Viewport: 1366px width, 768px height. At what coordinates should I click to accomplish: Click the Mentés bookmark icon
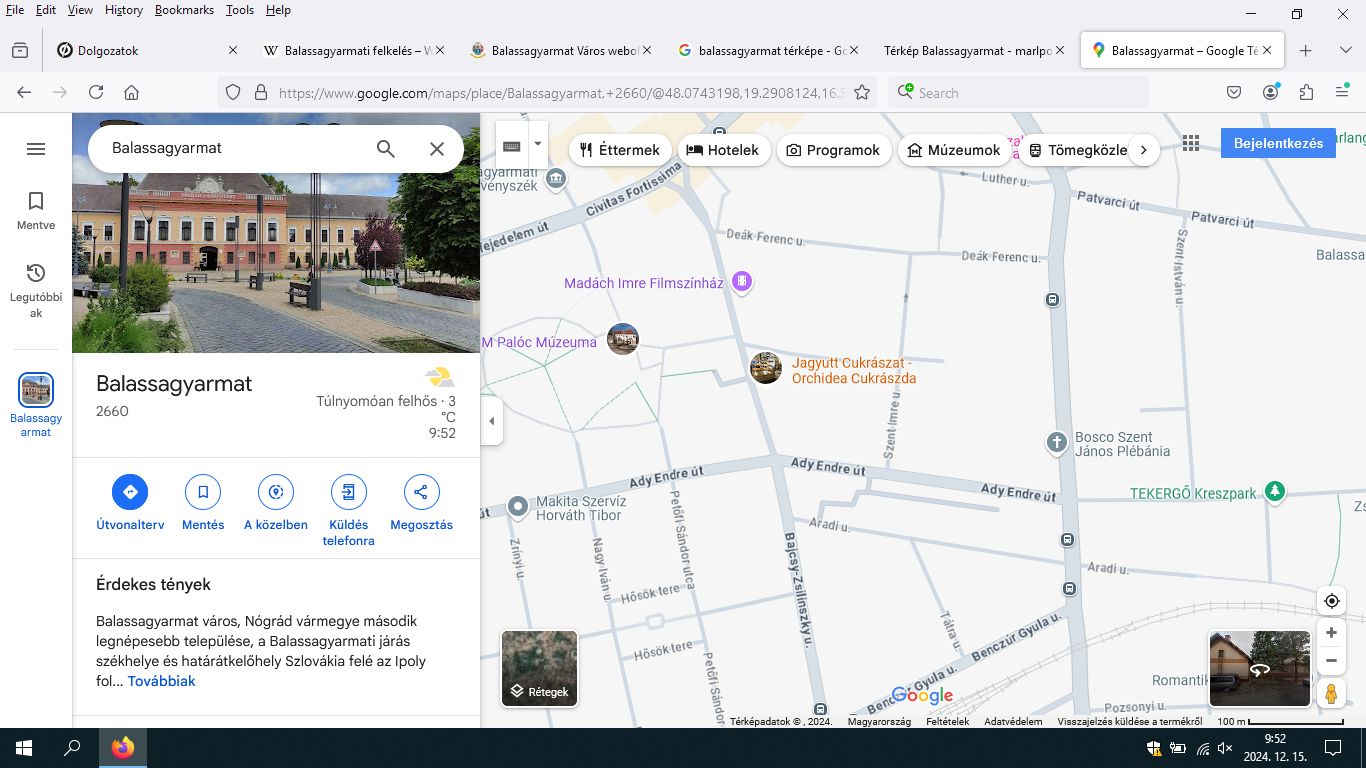[203, 492]
